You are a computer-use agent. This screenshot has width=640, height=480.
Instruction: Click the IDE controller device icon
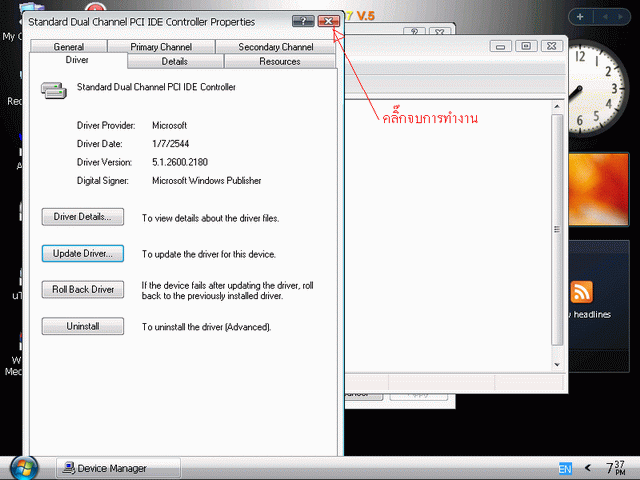point(54,91)
